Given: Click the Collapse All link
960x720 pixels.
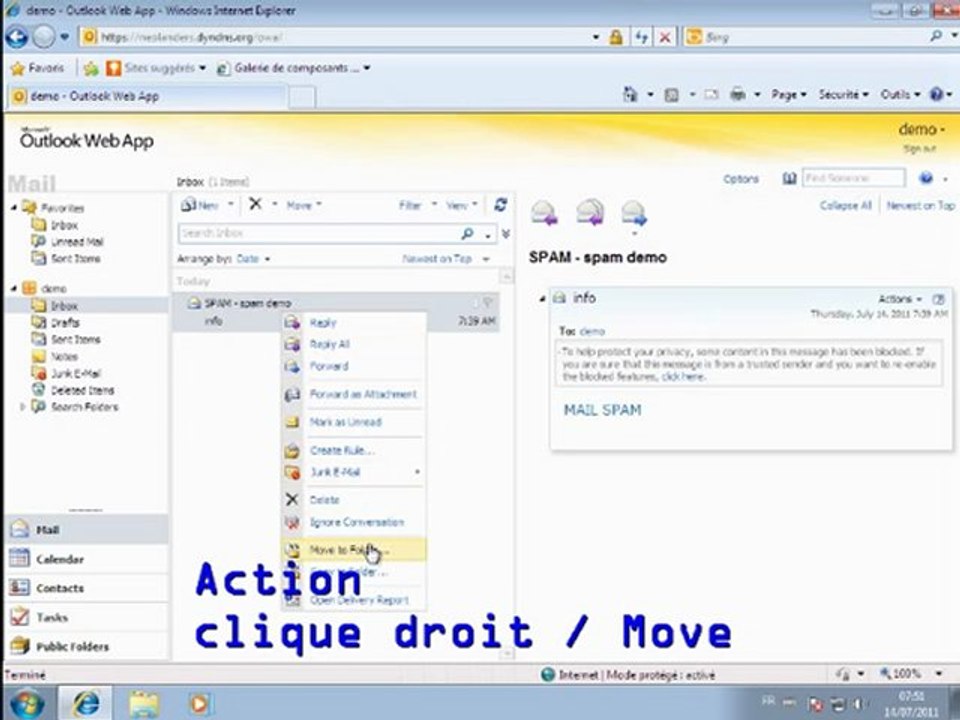Looking at the screenshot, I should tap(846, 206).
